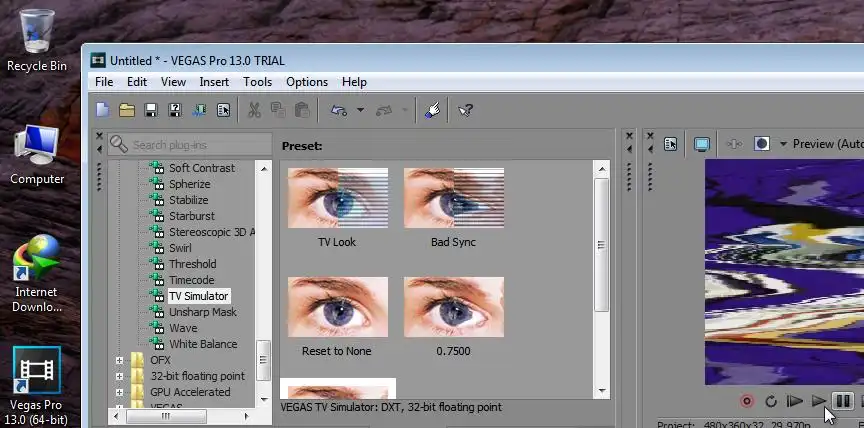This screenshot has width=864, height=428.
Task: Click plug-in tree scroll down arrow
Action: [x=263, y=399]
